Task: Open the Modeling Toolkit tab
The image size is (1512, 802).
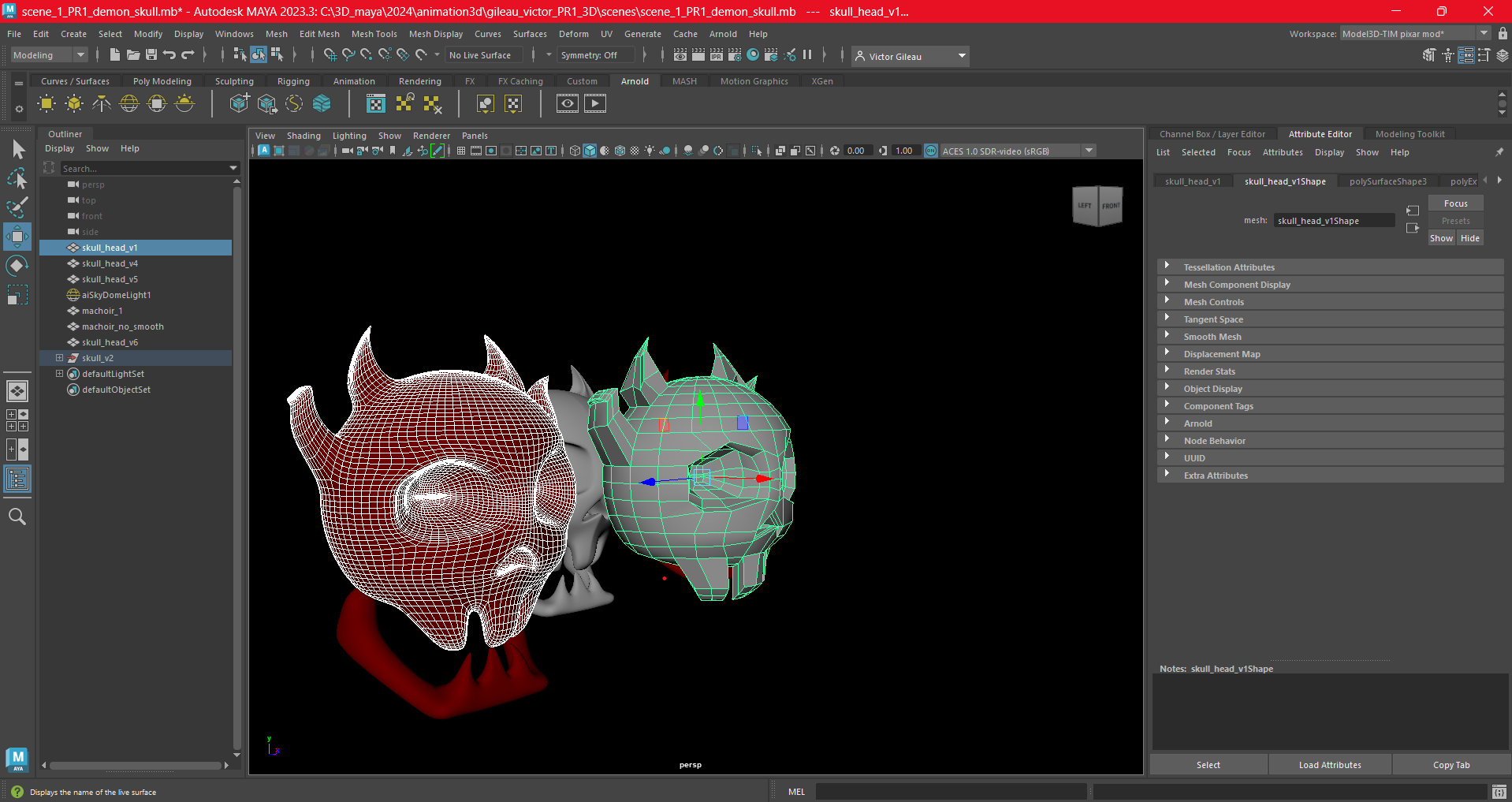Action: point(1410,134)
